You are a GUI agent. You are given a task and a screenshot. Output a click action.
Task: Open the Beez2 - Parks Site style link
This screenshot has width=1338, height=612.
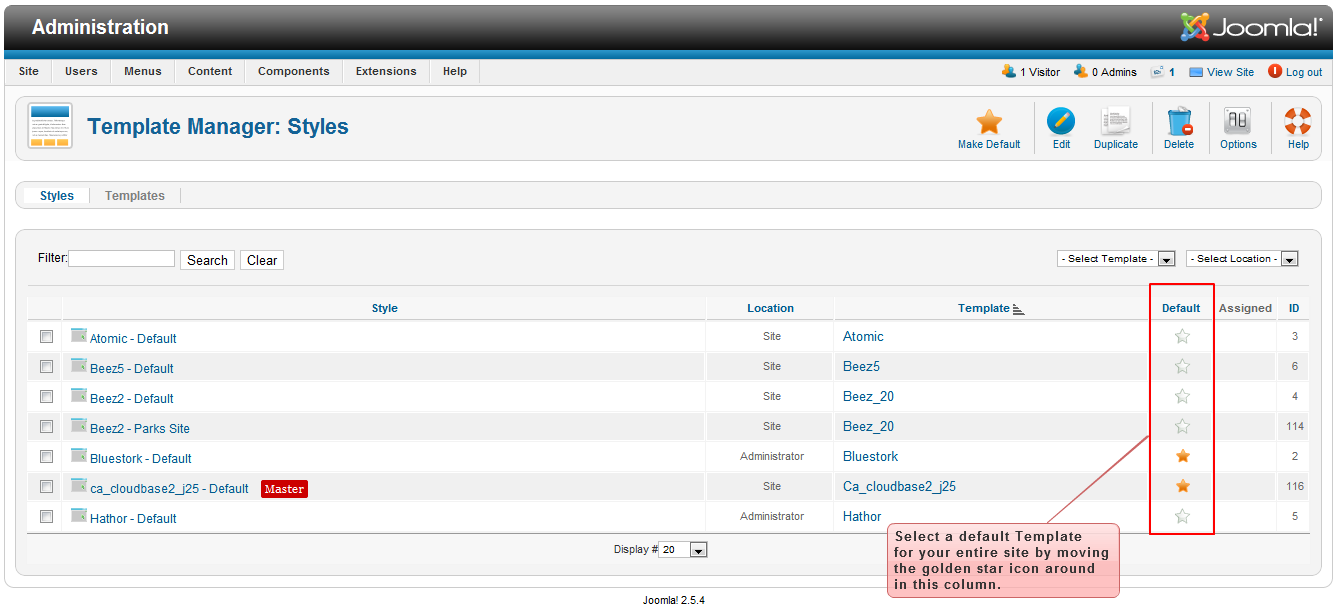(x=140, y=429)
